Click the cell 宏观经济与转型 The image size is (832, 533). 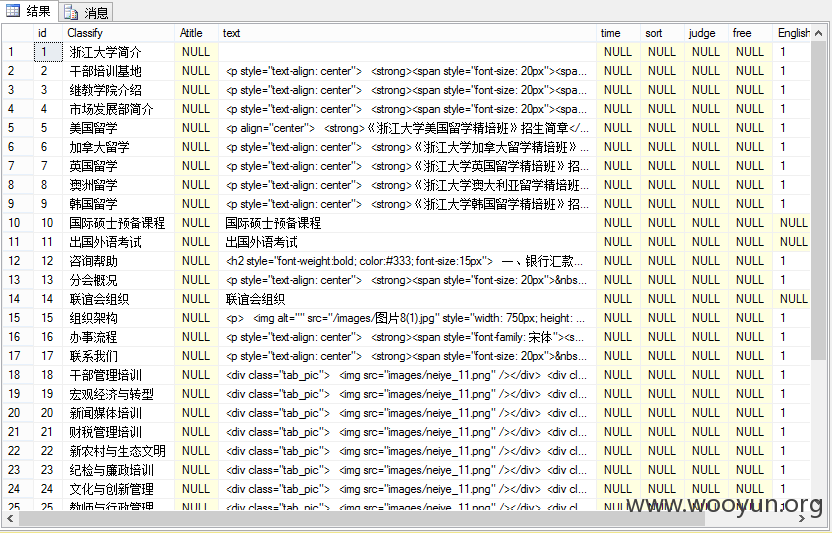coord(118,394)
